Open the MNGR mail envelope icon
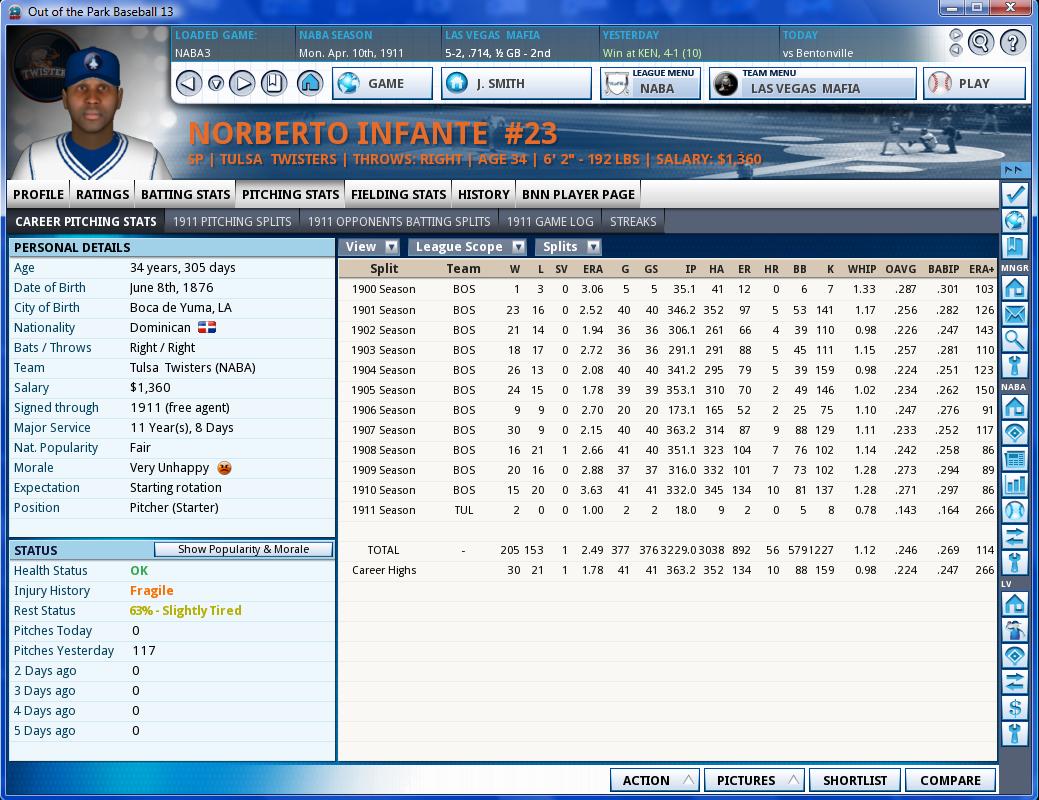The height and width of the screenshot is (800, 1039). click(1014, 314)
